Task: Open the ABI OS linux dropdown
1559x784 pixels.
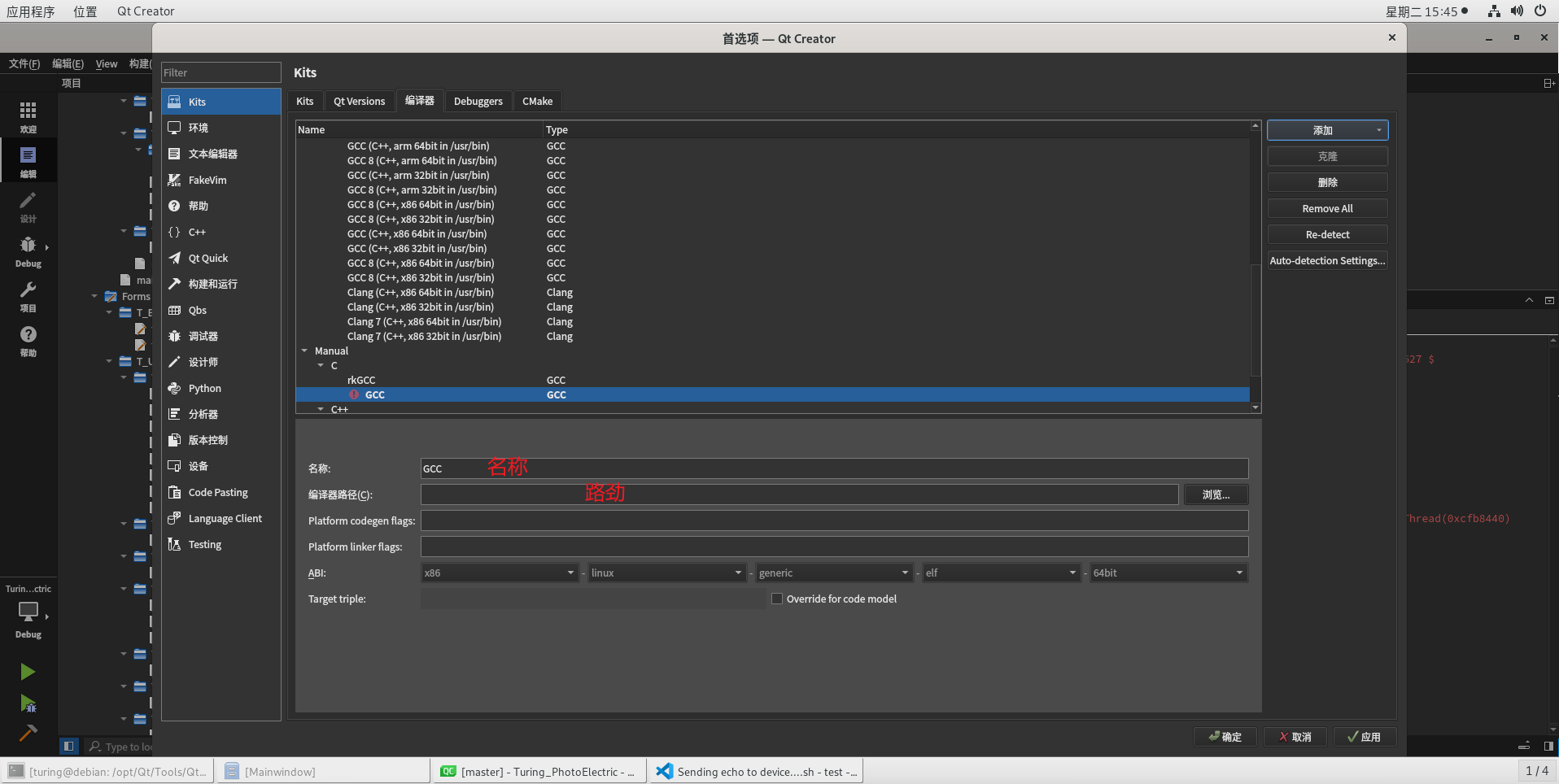Action: (667, 573)
